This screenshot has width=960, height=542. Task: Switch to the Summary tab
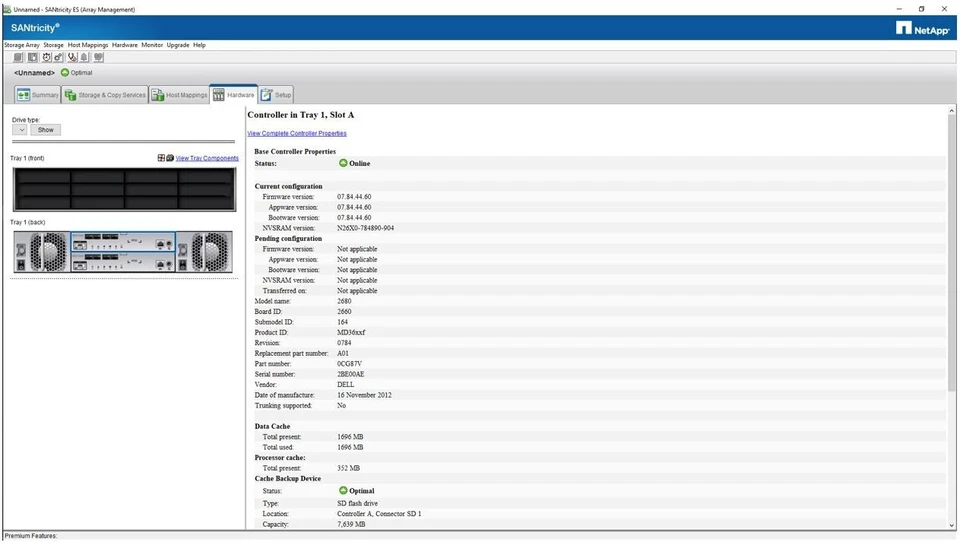[x=38, y=95]
